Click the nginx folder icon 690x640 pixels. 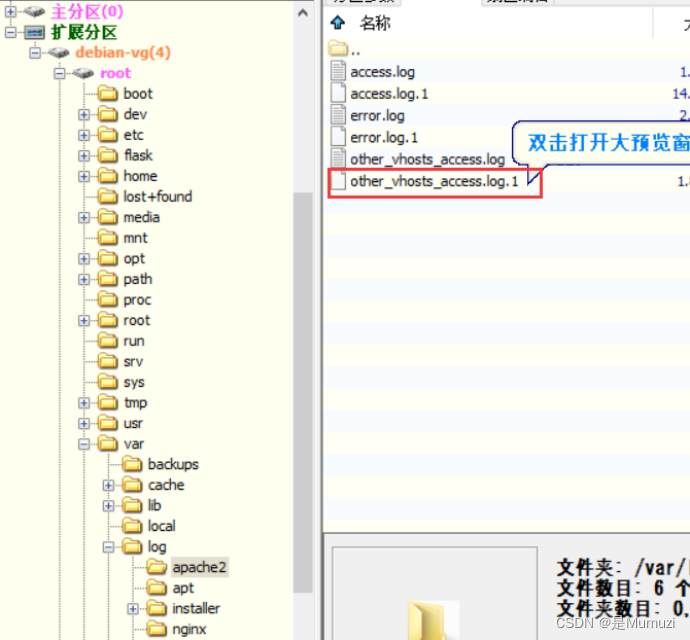click(x=157, y=629)
